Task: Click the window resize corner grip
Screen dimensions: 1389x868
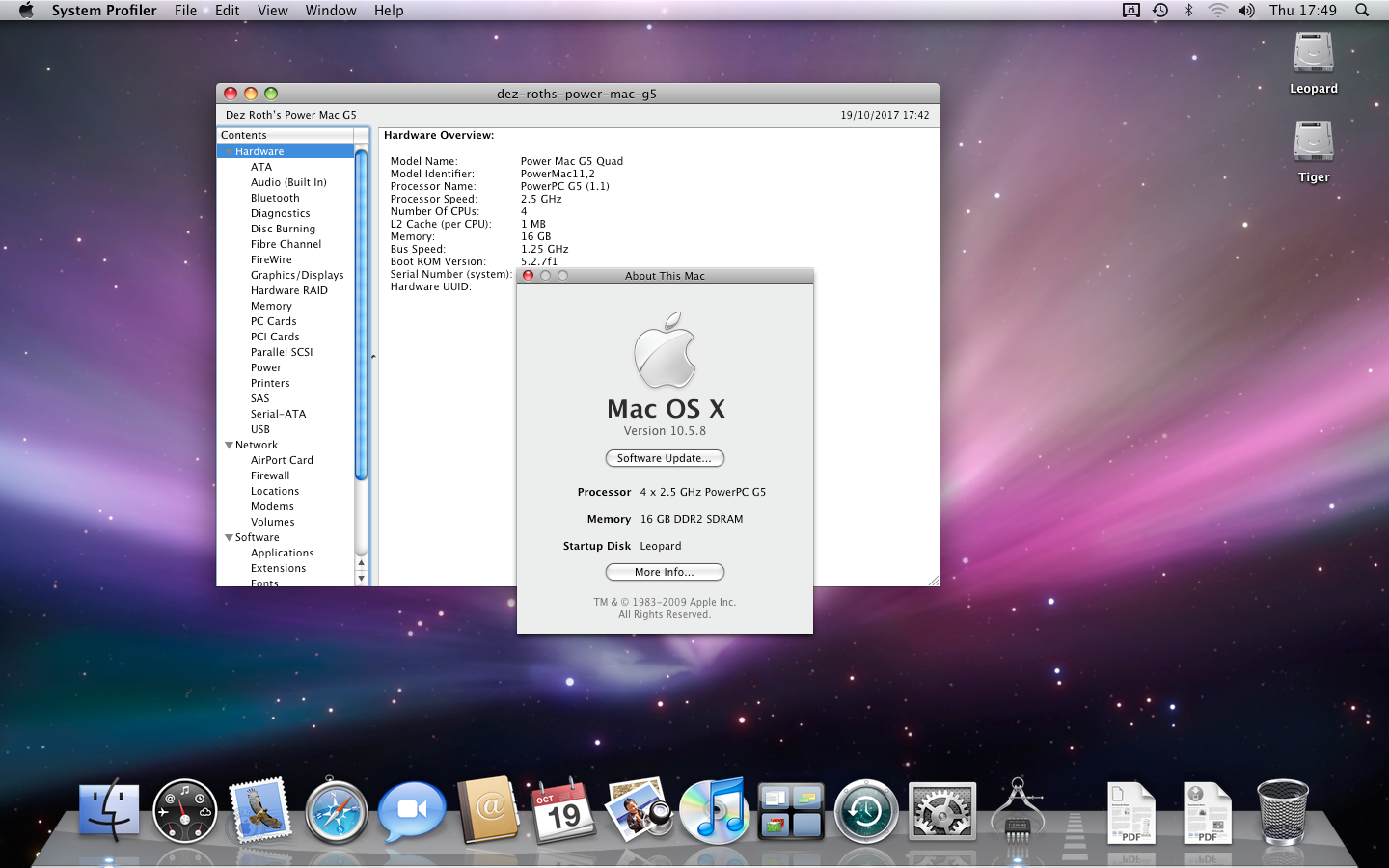Action: [933, 580]
